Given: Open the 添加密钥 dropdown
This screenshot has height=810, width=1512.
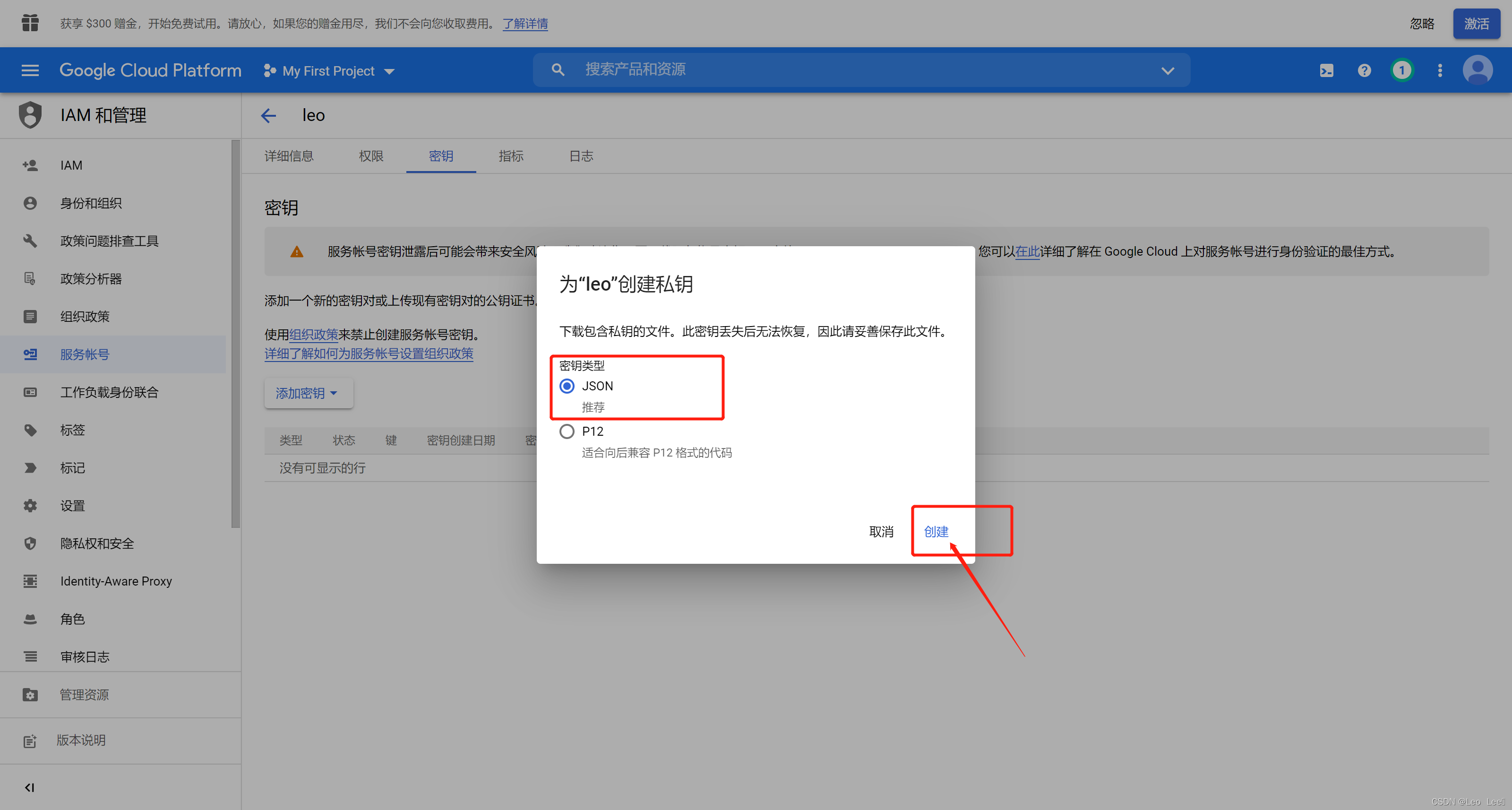Looking at the screenshot, I should 308,393.
